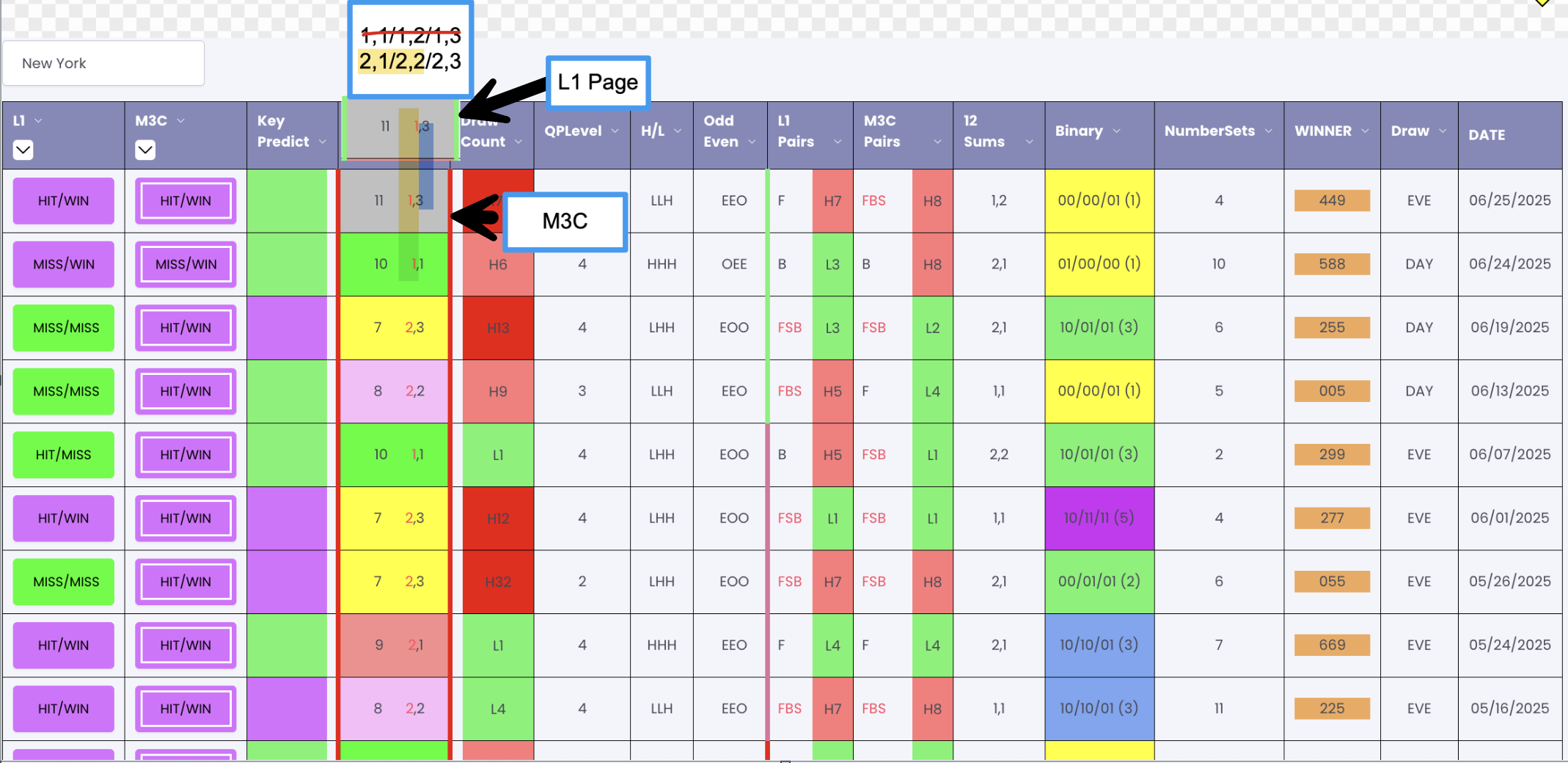Toggle the white check box under M3C header
This screenshot has height=763, width=1568.
[x=145, y=150]
